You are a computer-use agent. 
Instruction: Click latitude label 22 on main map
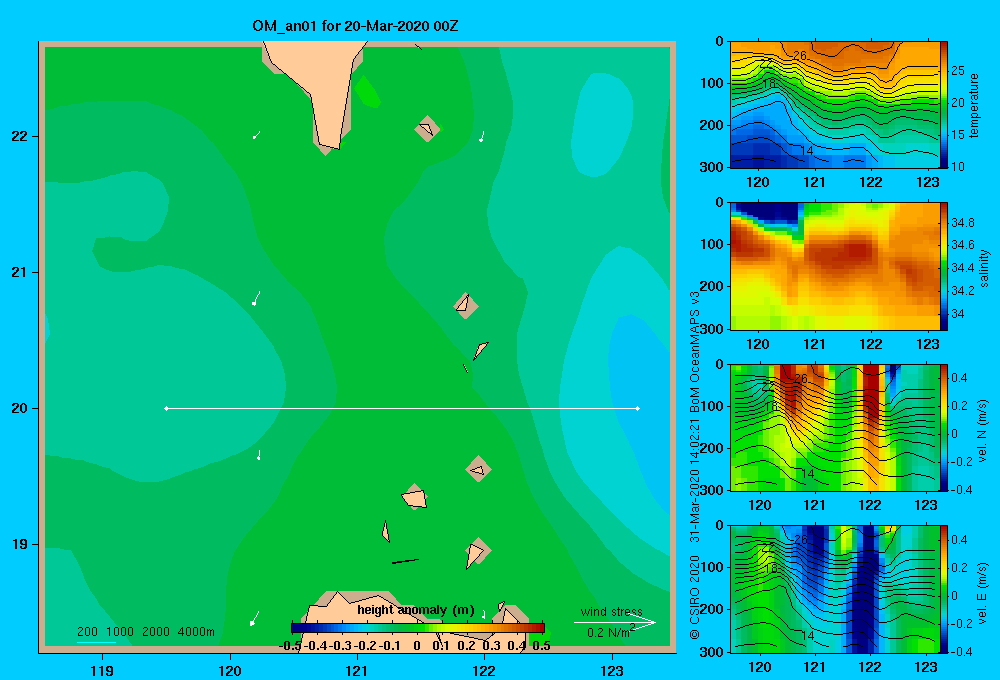[x=20, y=136]
